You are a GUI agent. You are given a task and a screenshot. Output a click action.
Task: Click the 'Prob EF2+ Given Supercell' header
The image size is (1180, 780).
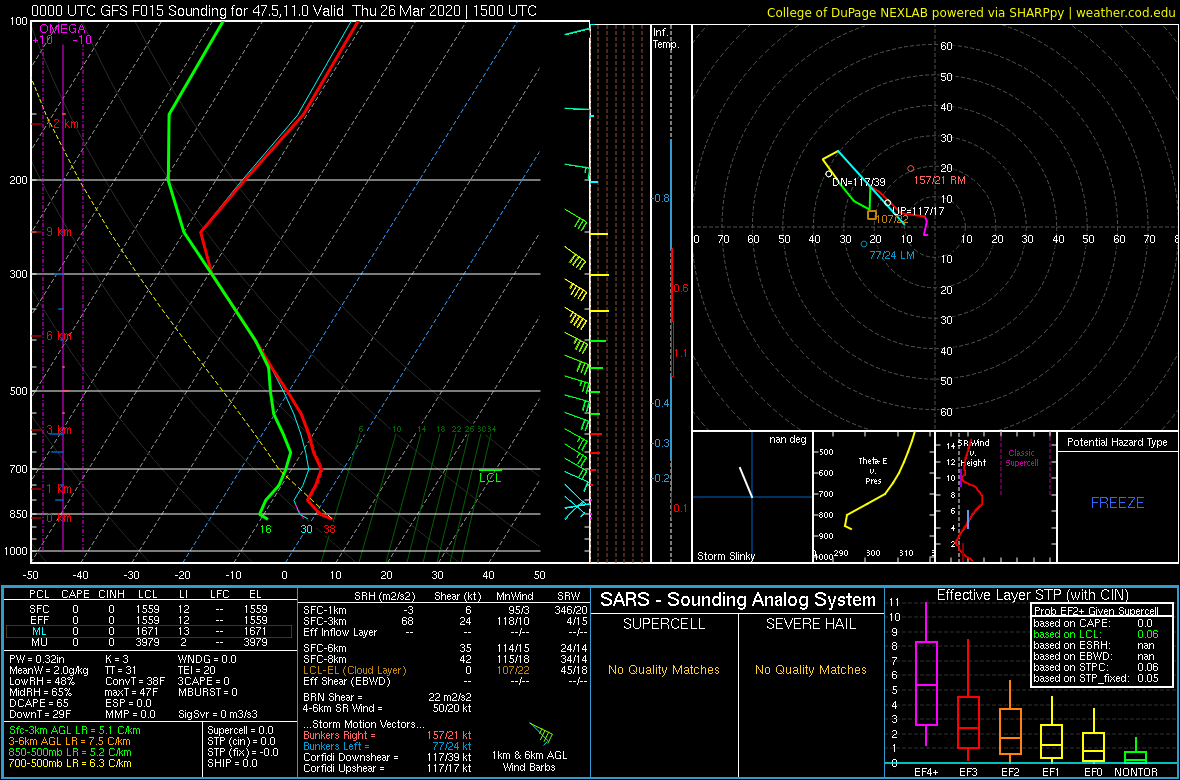(1096, 611)
